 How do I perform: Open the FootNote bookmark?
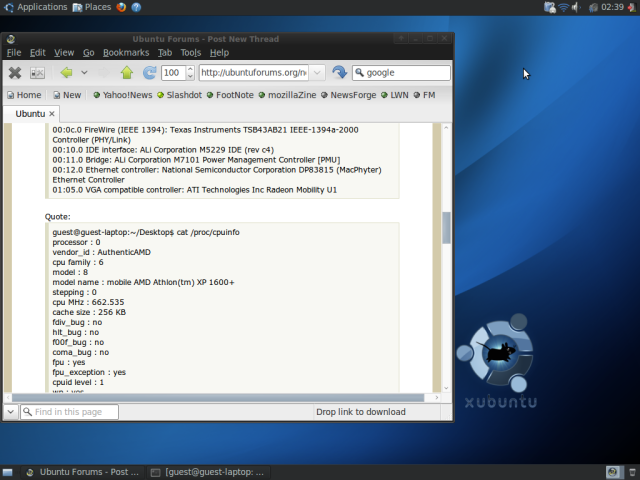point(230,95)
